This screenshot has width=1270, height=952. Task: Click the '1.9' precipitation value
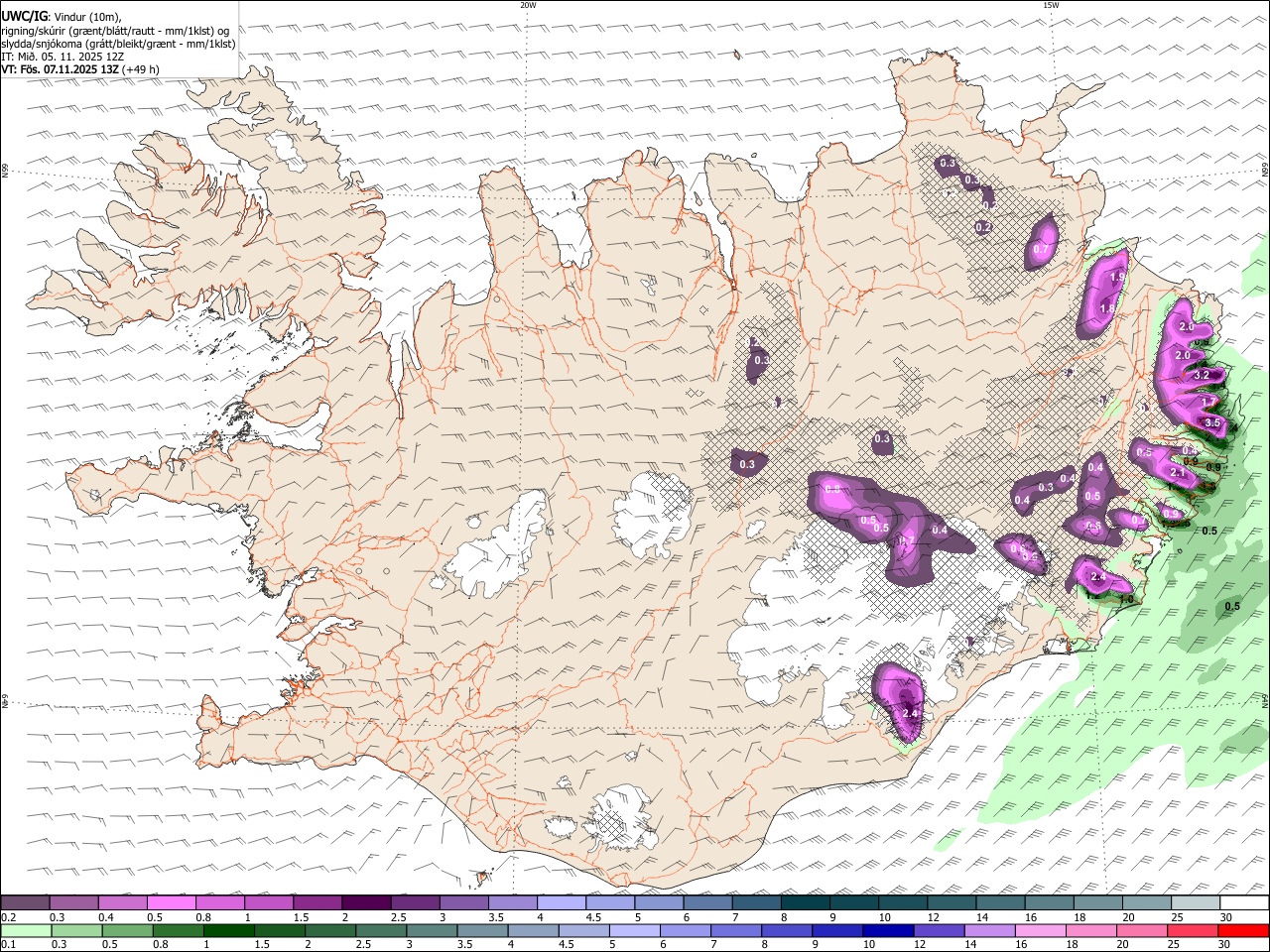coord(1118,278)
